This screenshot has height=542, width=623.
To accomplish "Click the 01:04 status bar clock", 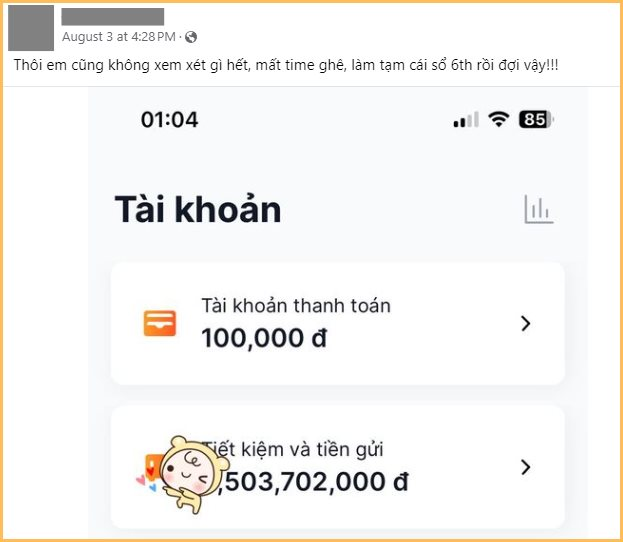I will click(x=170, y=120).
